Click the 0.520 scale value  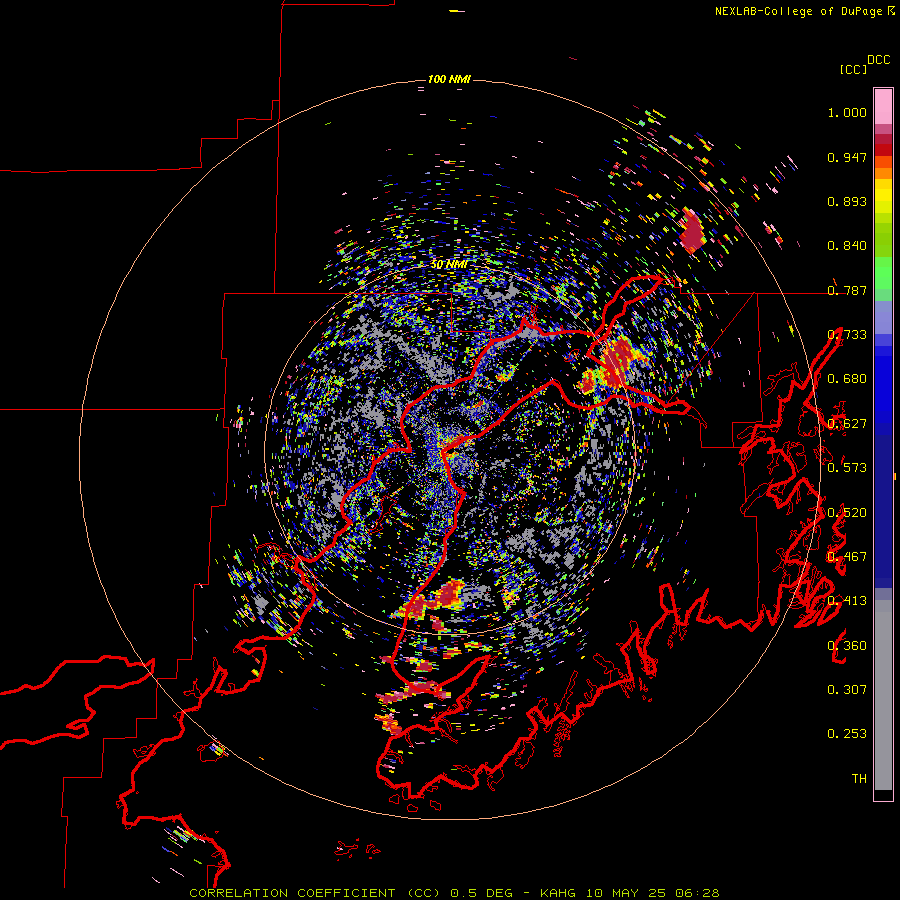click(847, 513)
